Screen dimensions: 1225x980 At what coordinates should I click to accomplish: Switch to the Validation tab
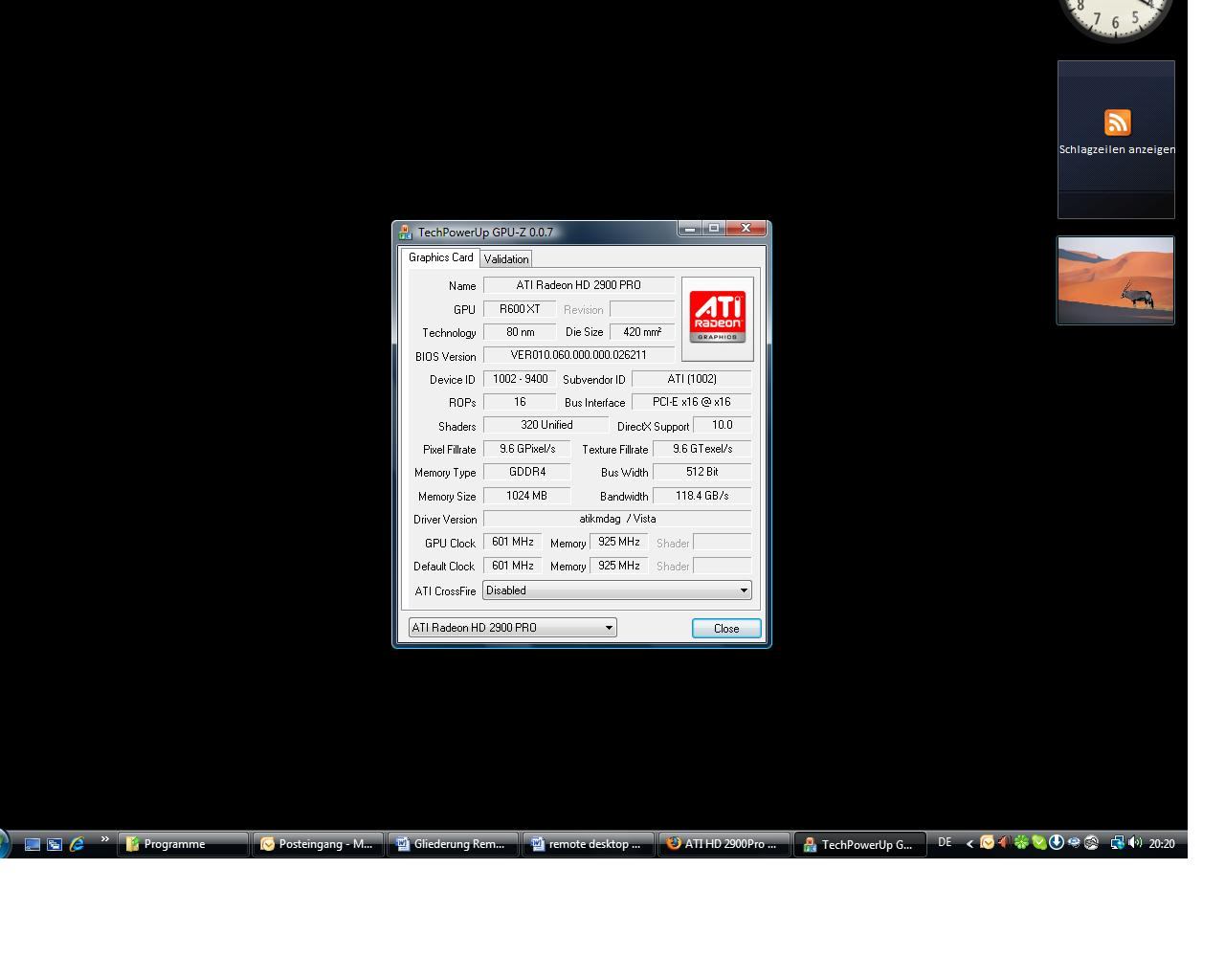(x=506, y=259)
